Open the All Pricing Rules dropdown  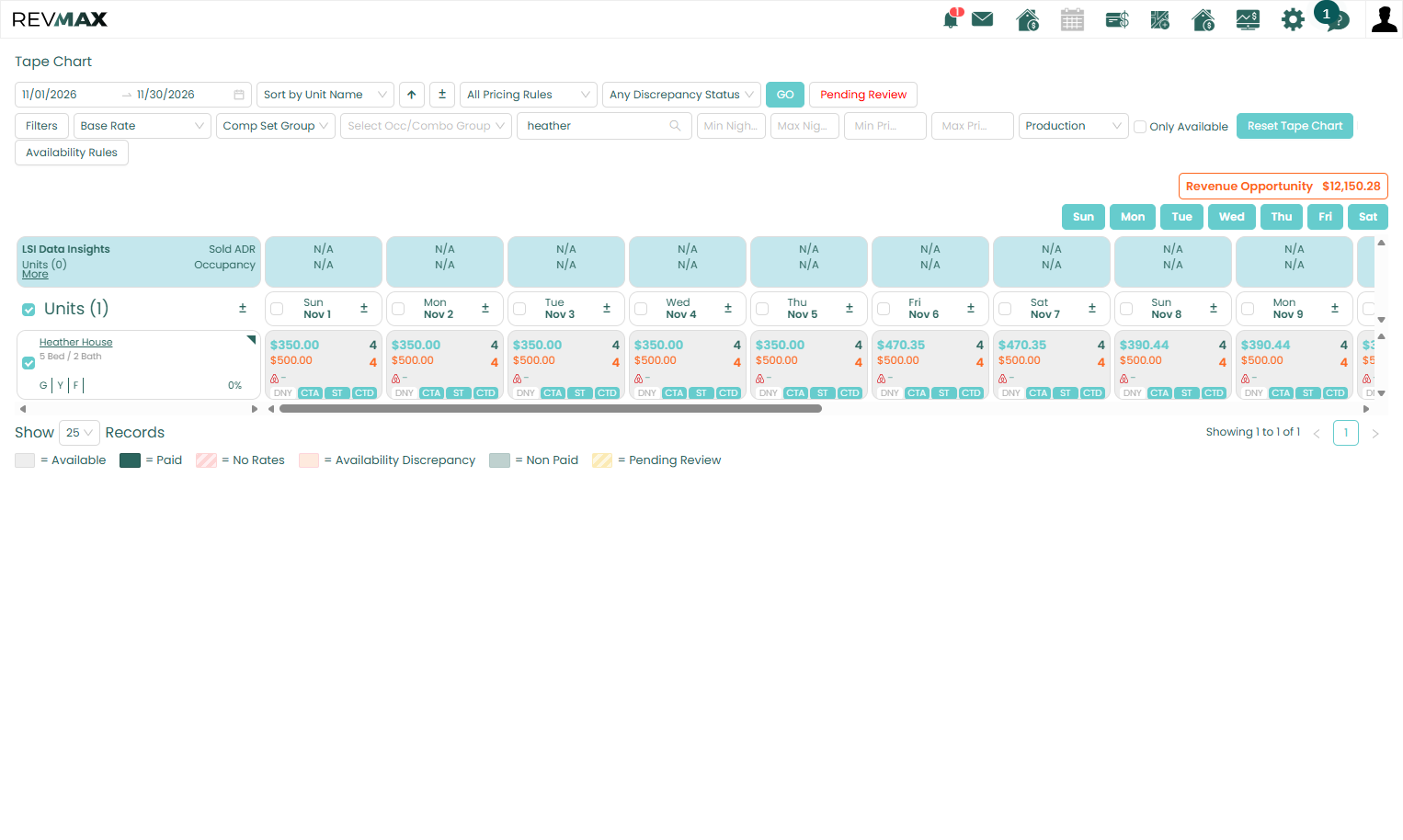pos(529,95)
